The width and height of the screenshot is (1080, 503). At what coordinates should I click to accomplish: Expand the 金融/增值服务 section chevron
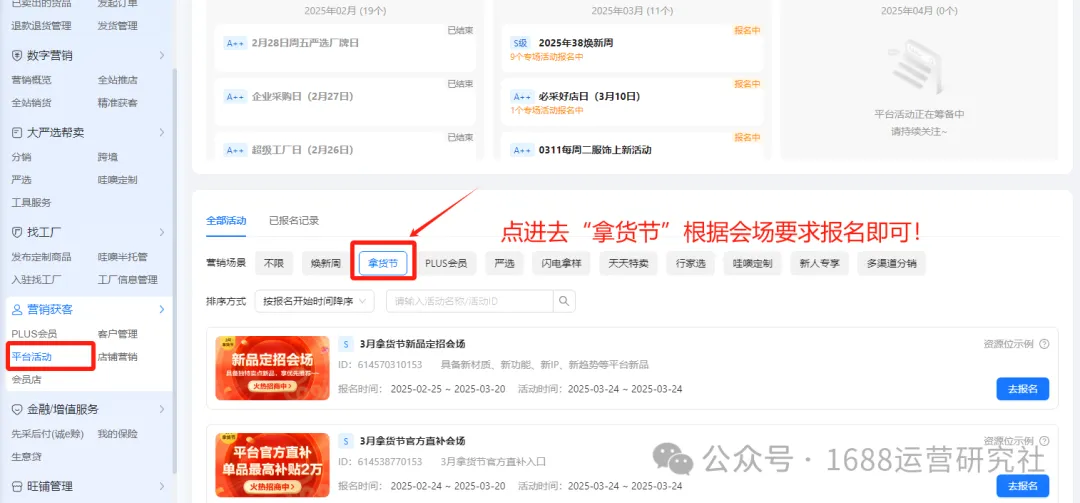(162, 409)
